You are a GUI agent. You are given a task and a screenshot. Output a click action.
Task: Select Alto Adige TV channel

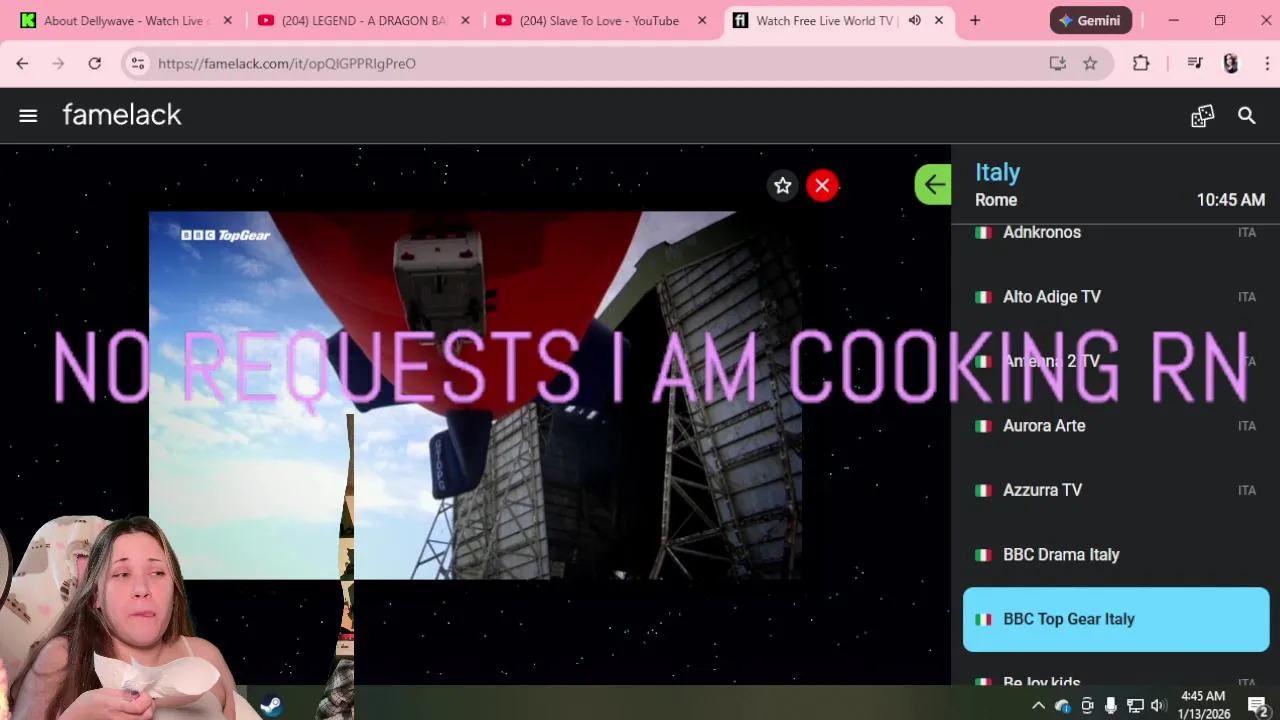pos(1116,297)
